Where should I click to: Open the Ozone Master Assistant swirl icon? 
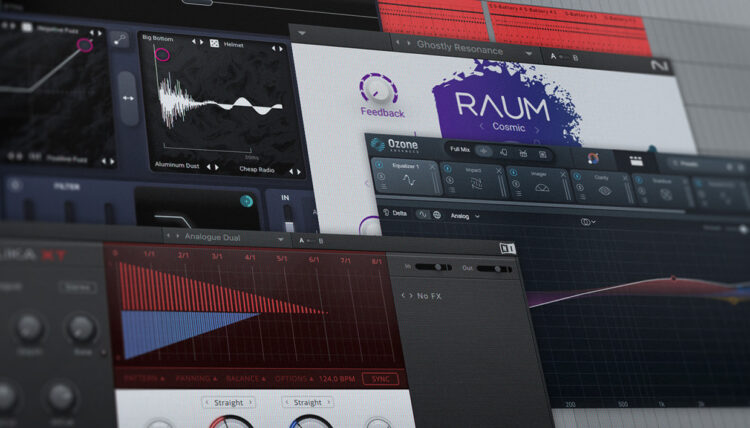click(x=593, y=159)
